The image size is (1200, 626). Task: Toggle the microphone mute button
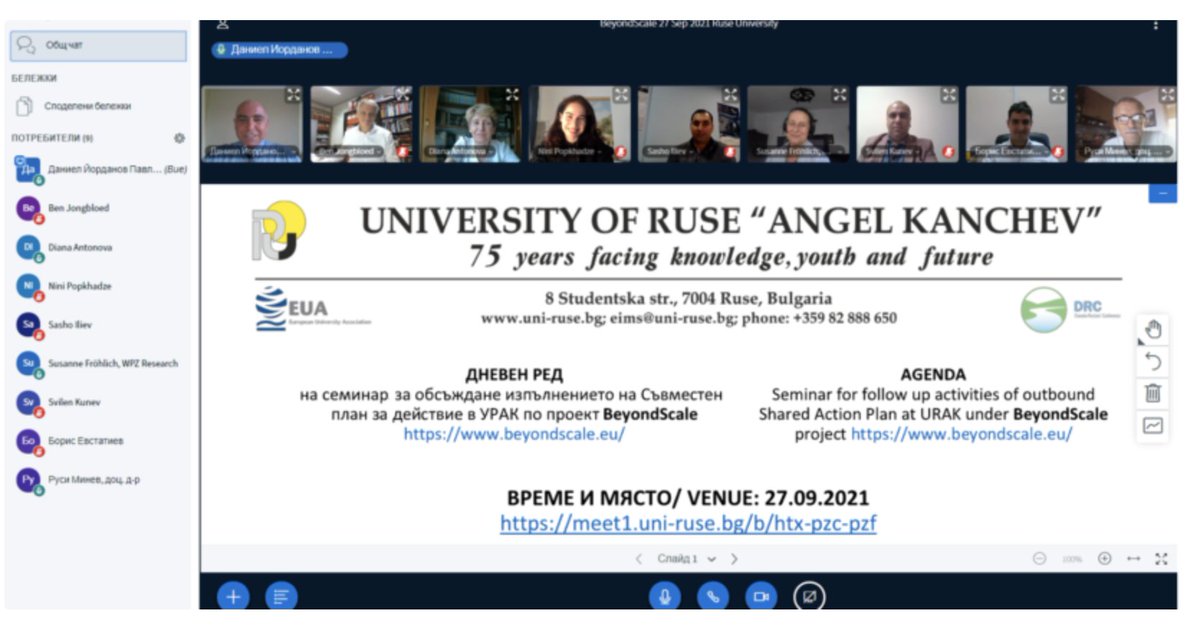coord(664,596)
